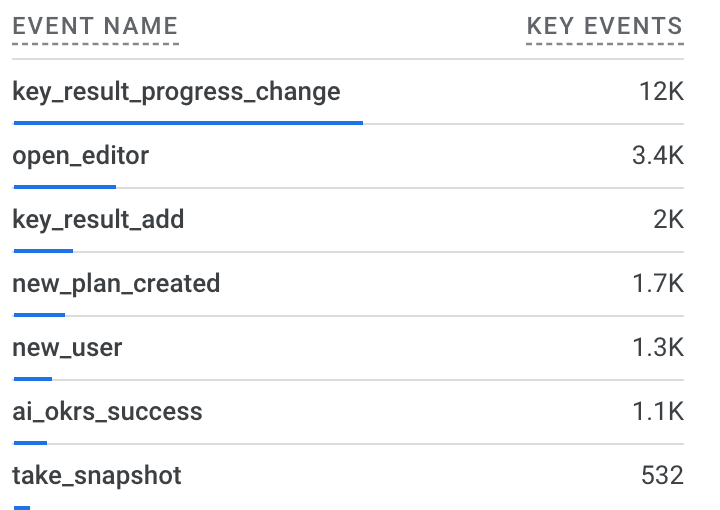This screenshot has width=720, height=510.
Task: Select the blue bar under key_result_add
Action: click(43, 251)
